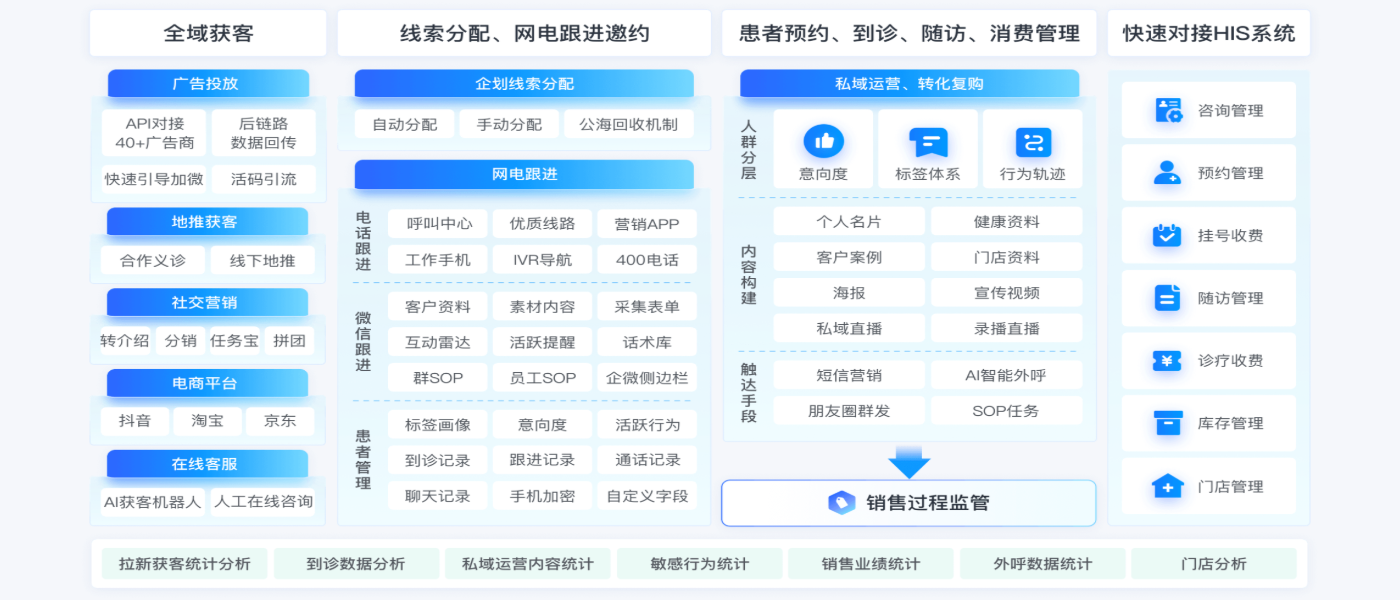Click the chat bubble icon for 标签体系

point(927,142)
